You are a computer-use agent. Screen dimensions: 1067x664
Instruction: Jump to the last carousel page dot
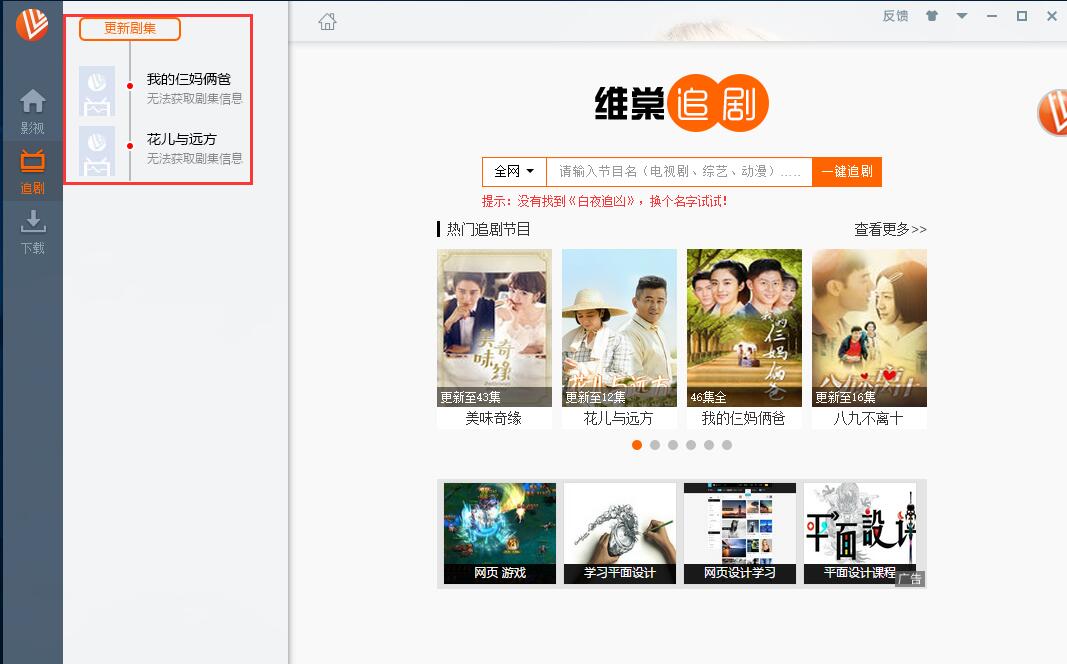[727, 445]
